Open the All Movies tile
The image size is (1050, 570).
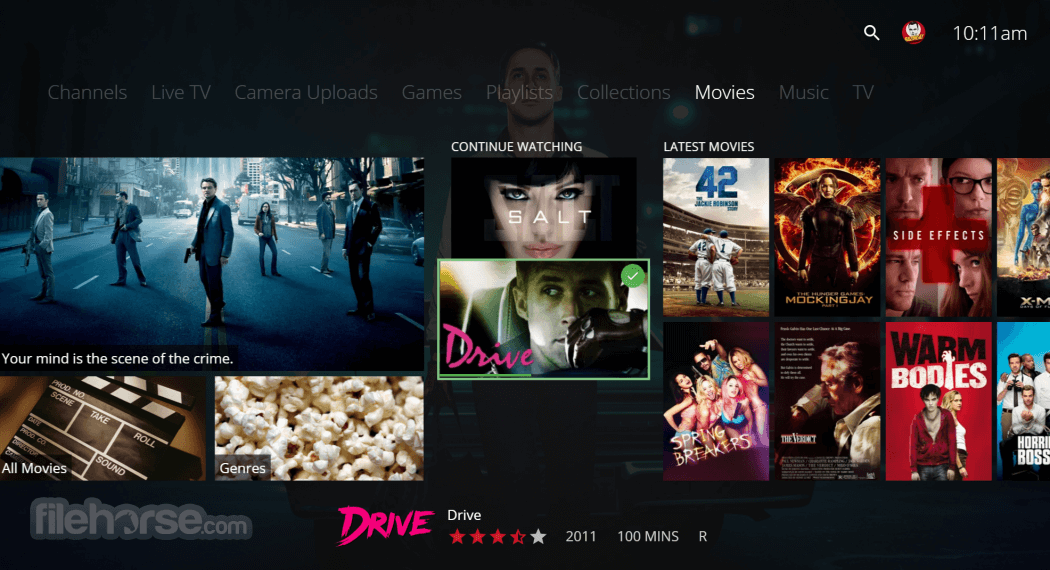pyautogui.click(x=102, y=428)
